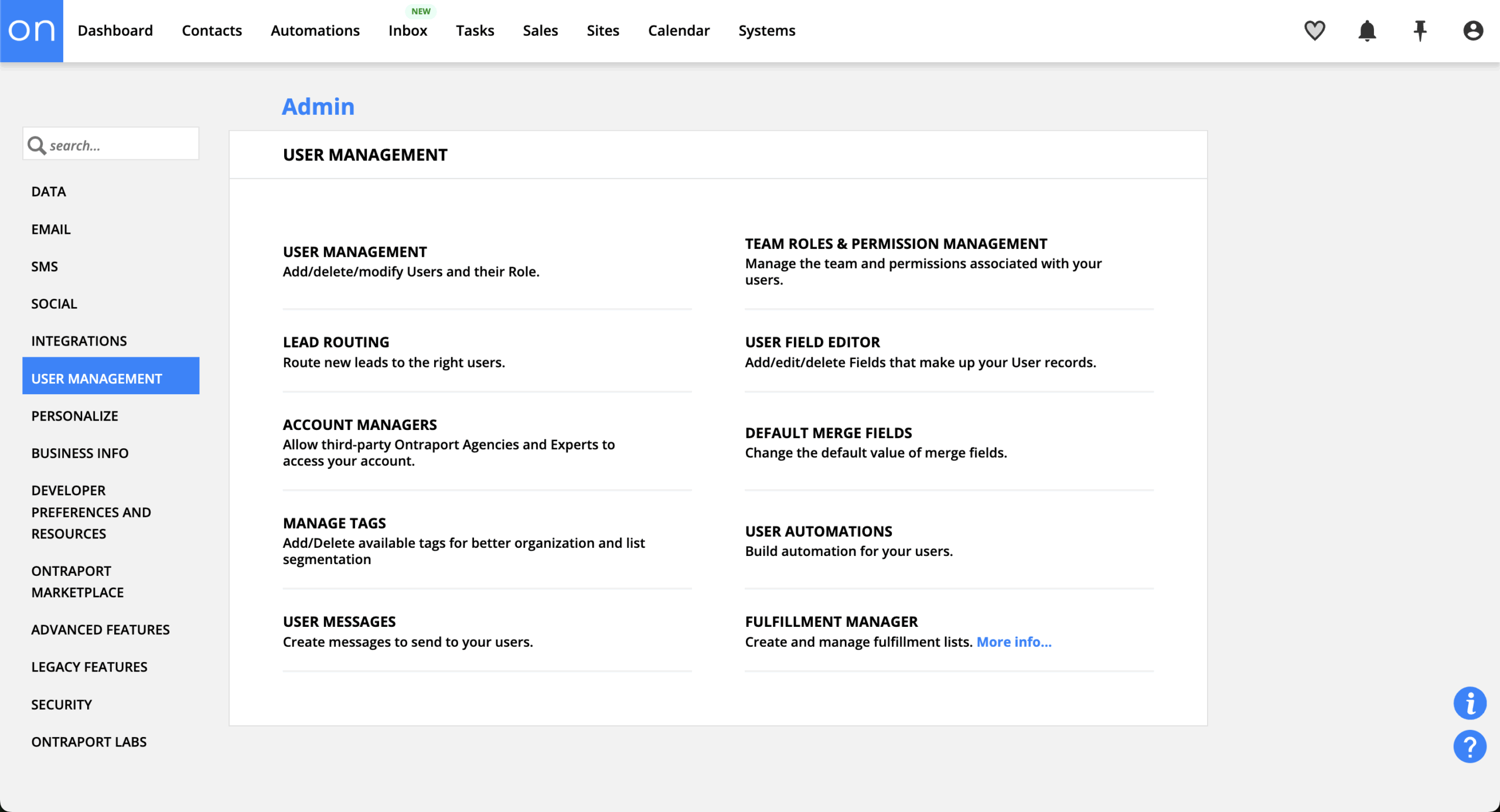Select LEGACY FEATURES in the sidebar
This screenshot has width=1500, height=812.
tap(89, 667)
